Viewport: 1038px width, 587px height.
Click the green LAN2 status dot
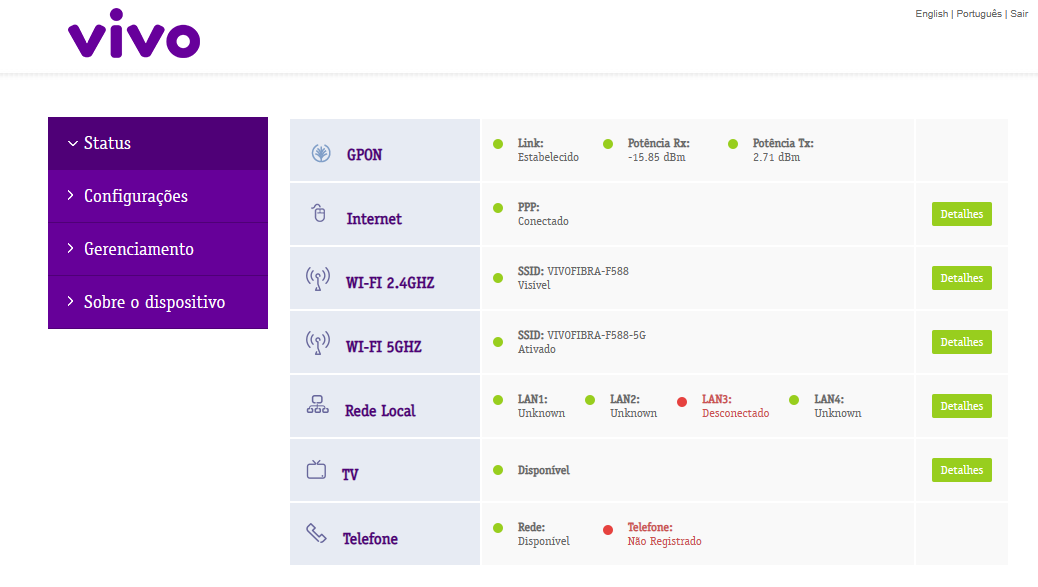pos(590,400)
